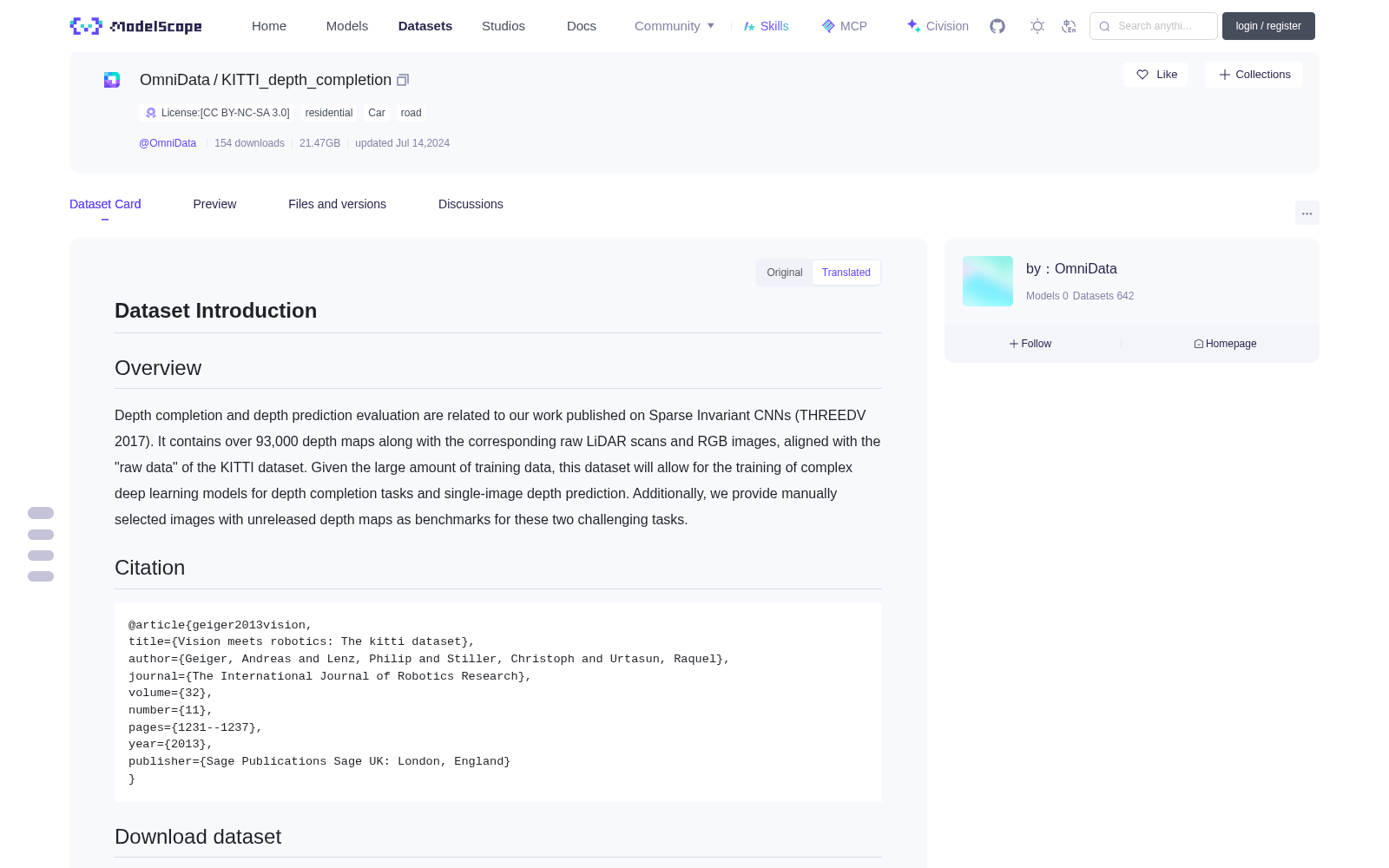1389x868 pixels.
Task: Like this dataset with heart button
Action: click(x=1155, y=75)
